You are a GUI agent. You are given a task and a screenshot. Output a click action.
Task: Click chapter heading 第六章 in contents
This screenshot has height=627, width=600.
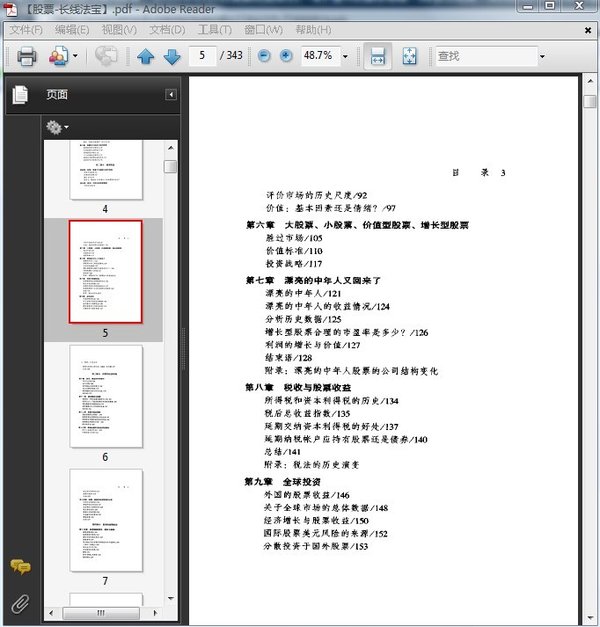(357, 226)
